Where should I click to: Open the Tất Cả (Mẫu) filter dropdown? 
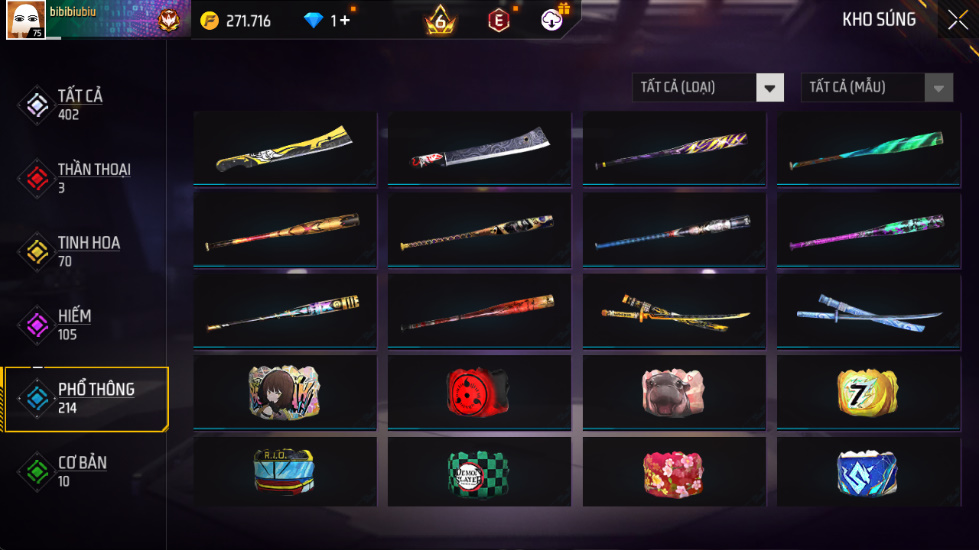click(877, 87)
